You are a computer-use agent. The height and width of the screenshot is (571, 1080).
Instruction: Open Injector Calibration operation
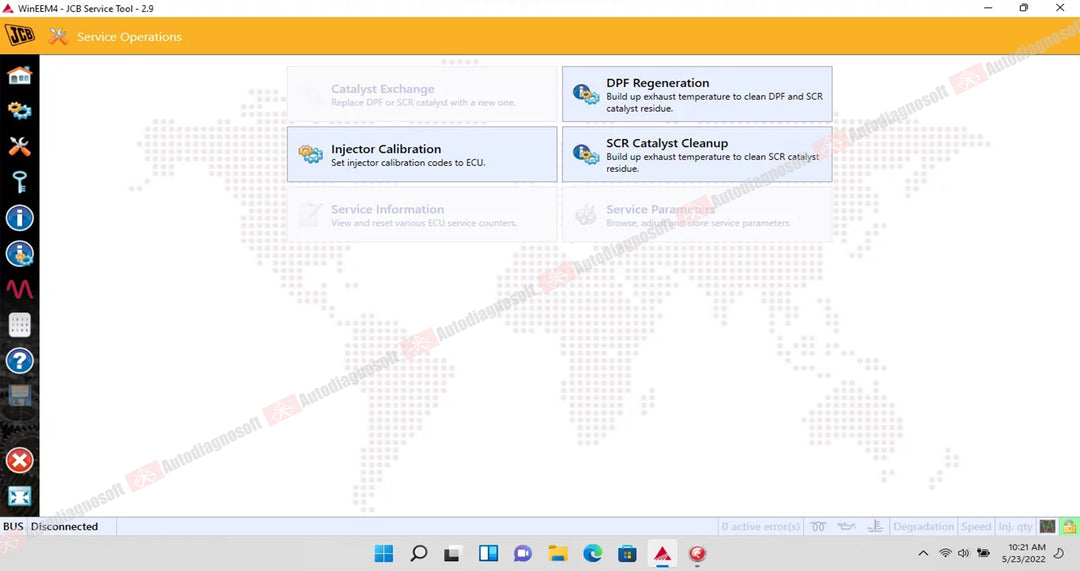(x=422, y=154)
